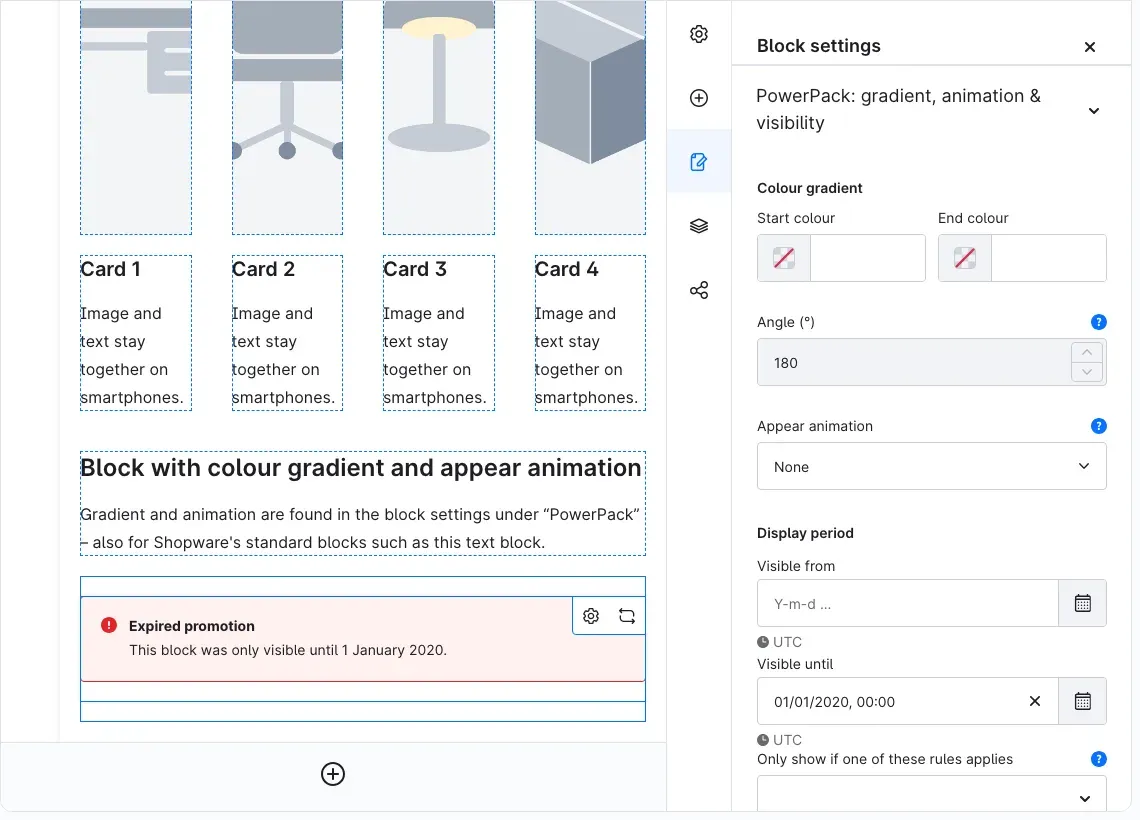Pick the Start colour swatch
Image resolution: width=1140 pixels, height=820 pixels.
pos(784,258)
